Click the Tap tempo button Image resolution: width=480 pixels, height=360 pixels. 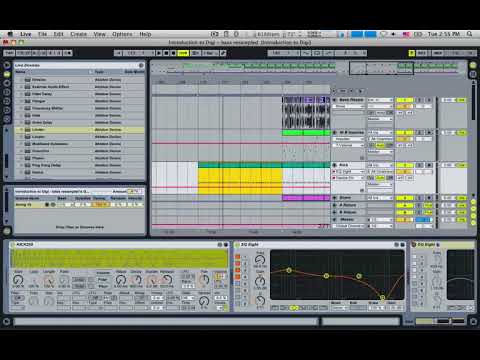point(9,53)
